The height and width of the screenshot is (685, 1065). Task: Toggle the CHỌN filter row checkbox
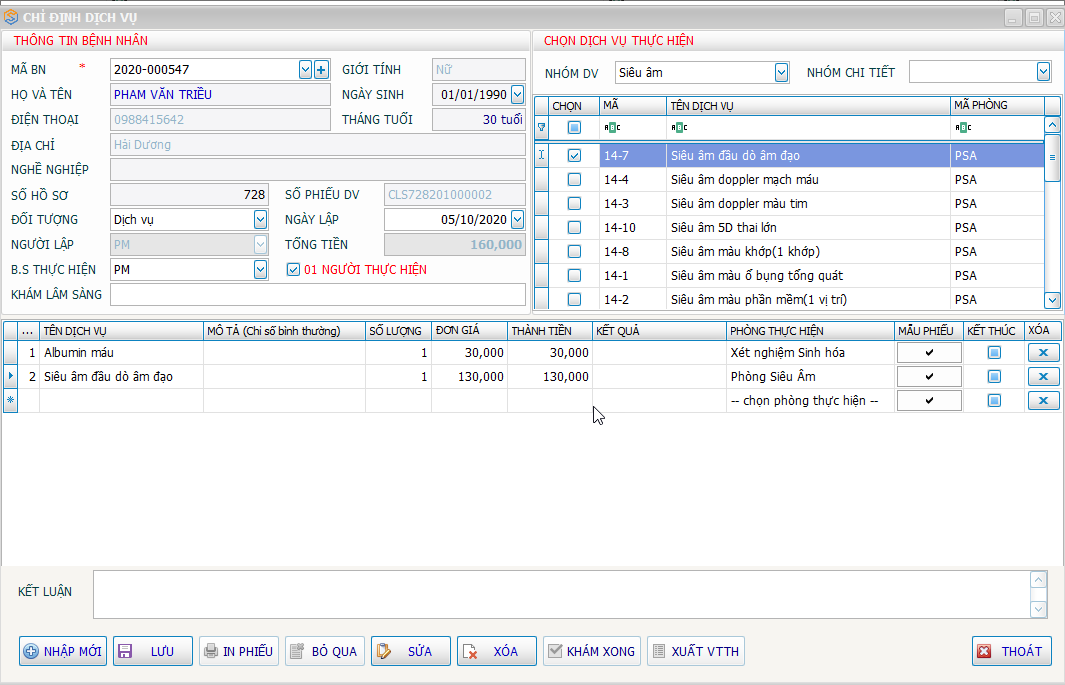pyautogui.click(x=574, y=127)
